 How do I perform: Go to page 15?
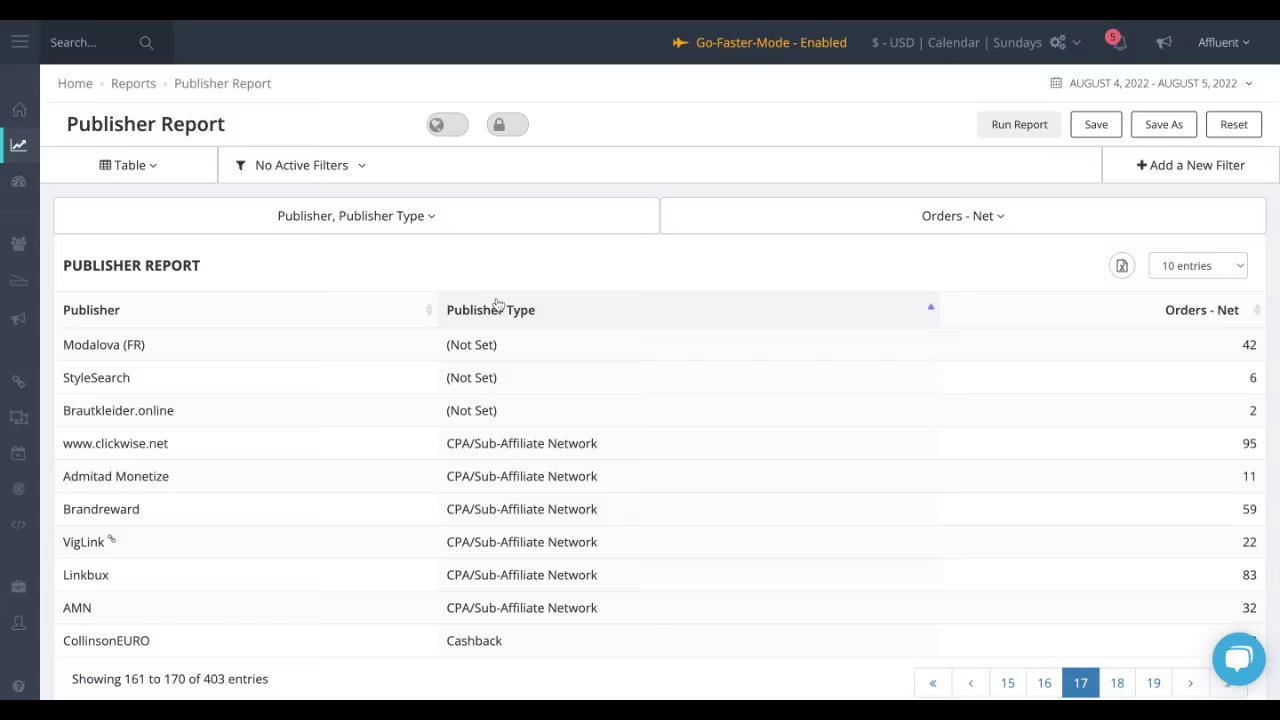(1007, 683)
